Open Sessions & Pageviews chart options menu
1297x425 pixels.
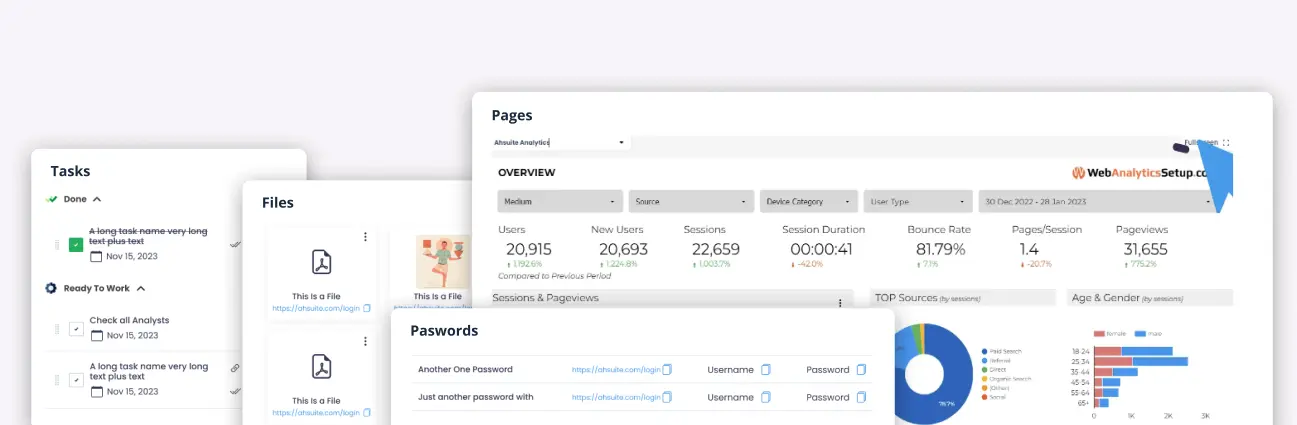840,302
